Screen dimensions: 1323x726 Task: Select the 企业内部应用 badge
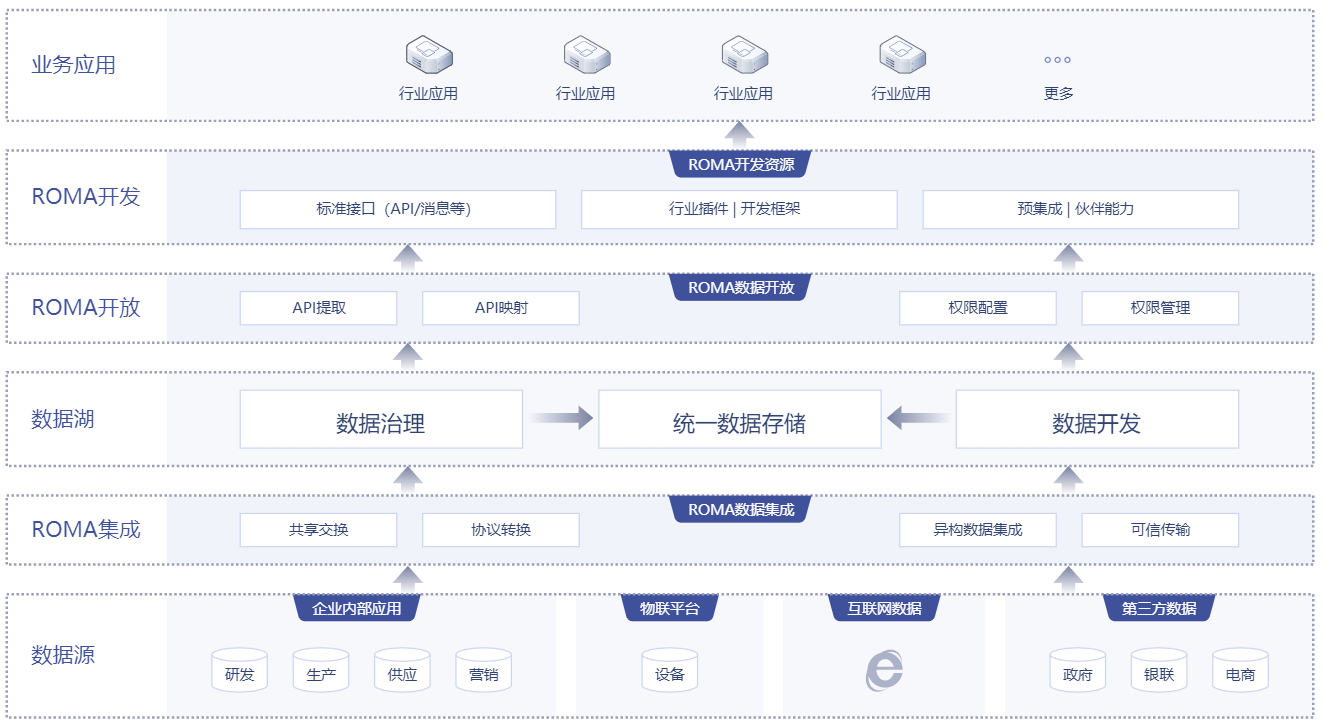tap(356, 608)
